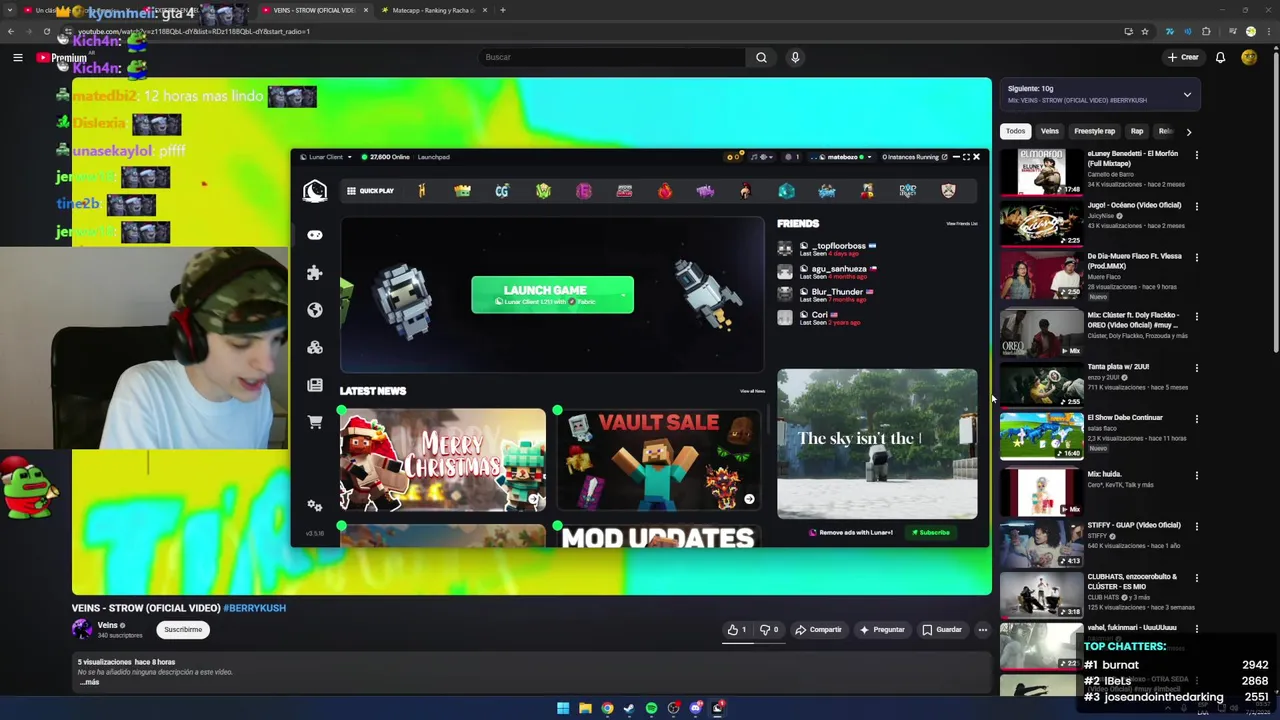Image resolution: width=1280 pixels, height=720 pixels.
Task: Open Lunar Client home via moon logo
Action: pos(315,192)
